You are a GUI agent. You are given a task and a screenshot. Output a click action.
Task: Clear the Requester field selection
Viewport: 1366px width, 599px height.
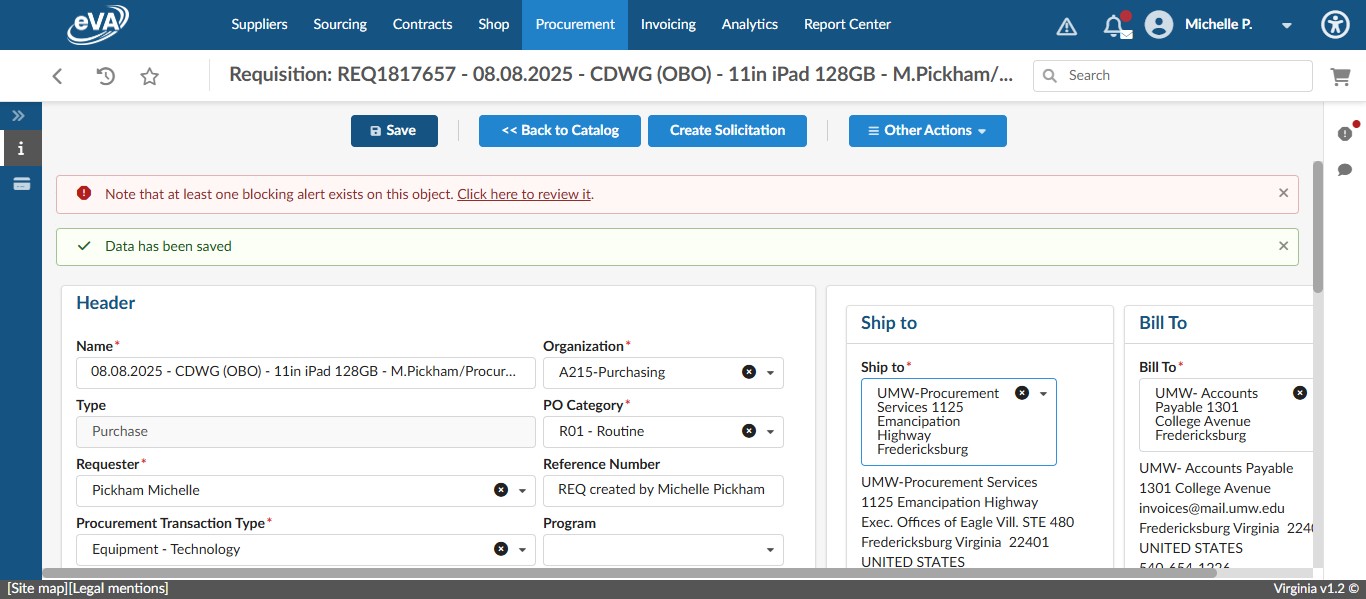click(501, 490)
